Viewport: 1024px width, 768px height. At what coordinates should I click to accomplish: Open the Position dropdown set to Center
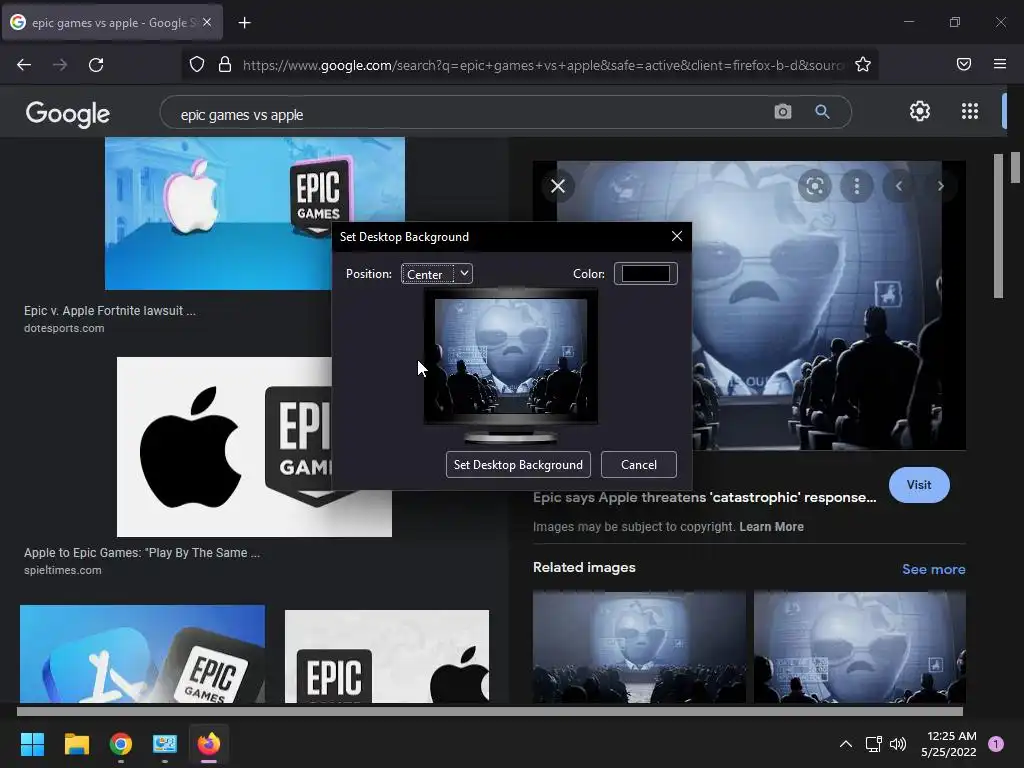(436, 274)
